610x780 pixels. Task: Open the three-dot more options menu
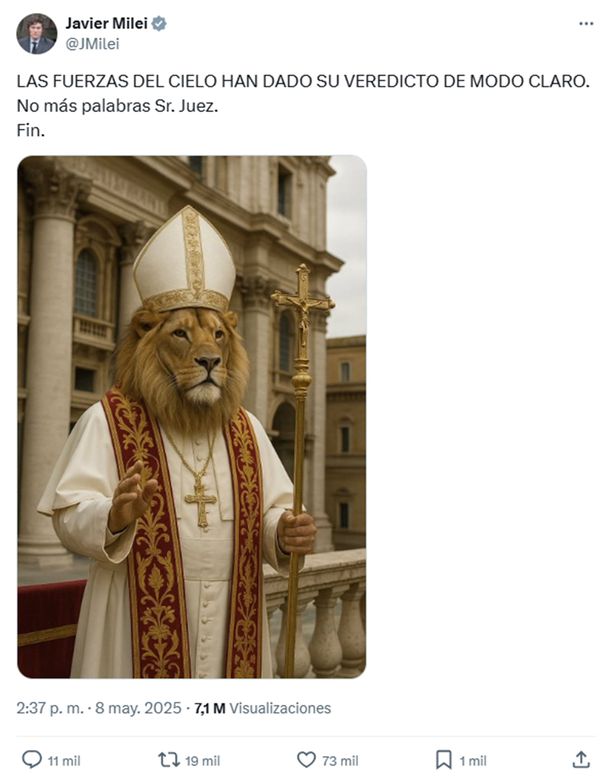point(586,24)
